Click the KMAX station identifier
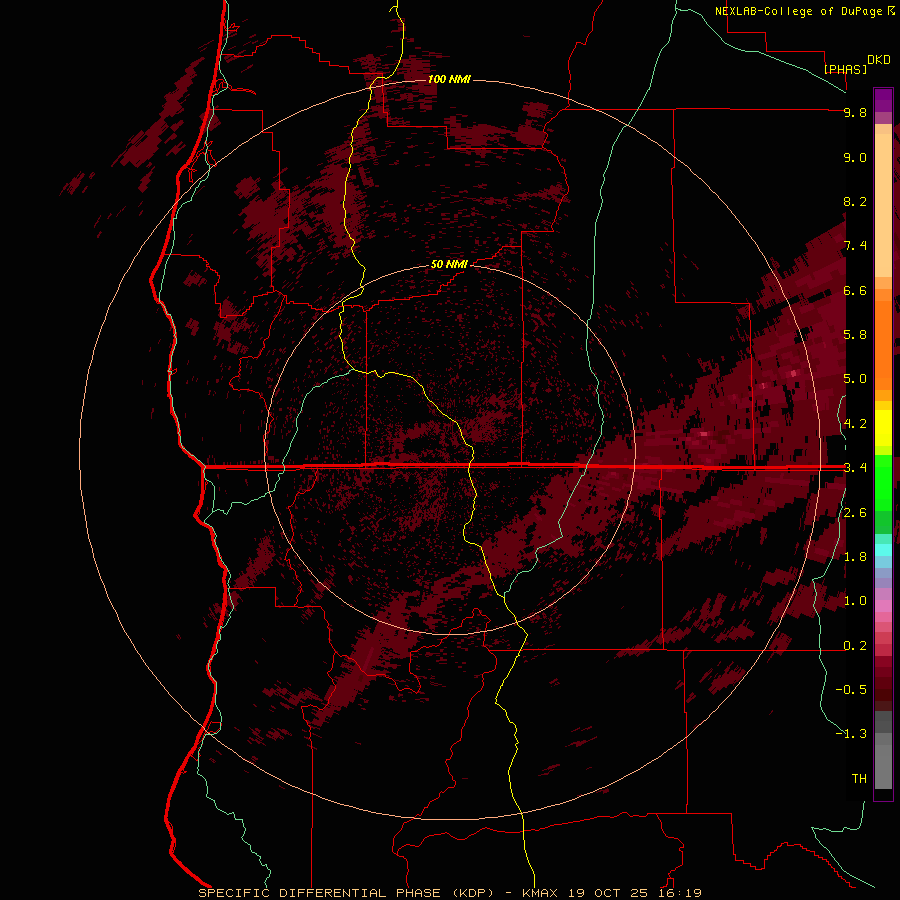900x900 pixels. click(x=540, y=893)
